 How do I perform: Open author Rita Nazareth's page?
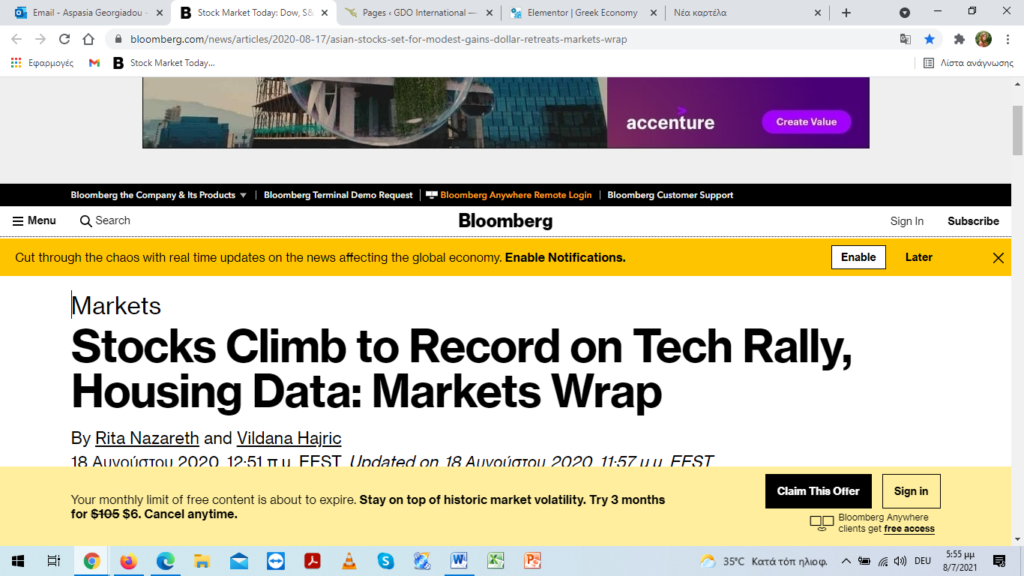(147, 438)
